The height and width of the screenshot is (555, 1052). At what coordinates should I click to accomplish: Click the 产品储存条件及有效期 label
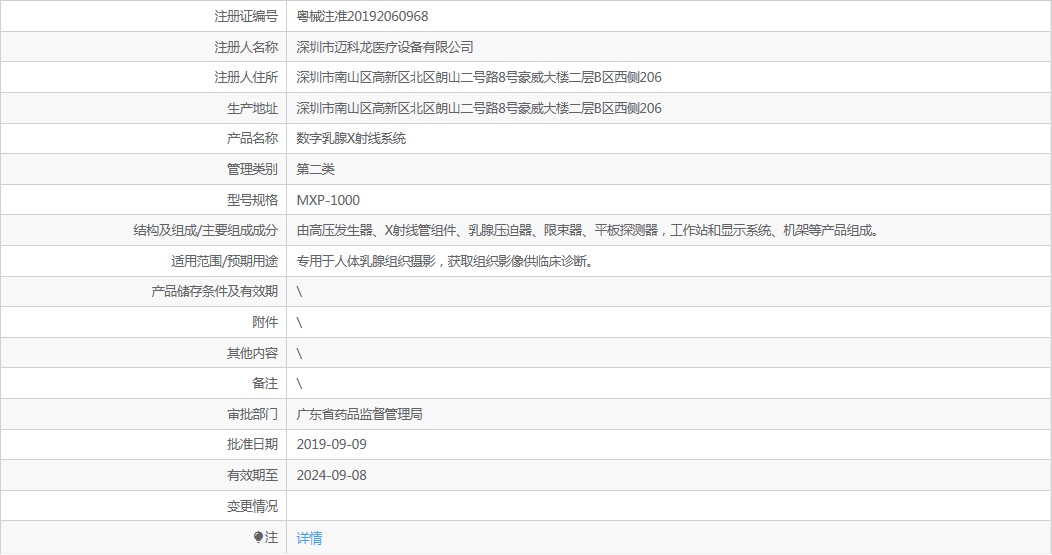click(214, 291)
